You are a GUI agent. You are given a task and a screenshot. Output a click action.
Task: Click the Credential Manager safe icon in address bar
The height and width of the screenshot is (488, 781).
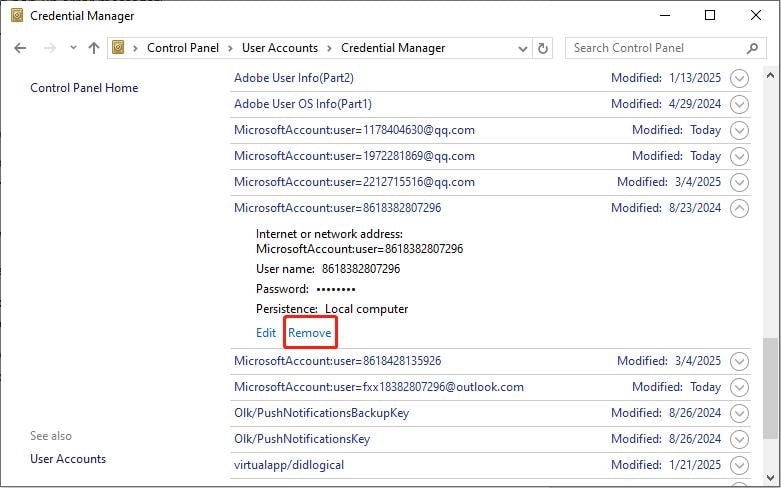119,48
